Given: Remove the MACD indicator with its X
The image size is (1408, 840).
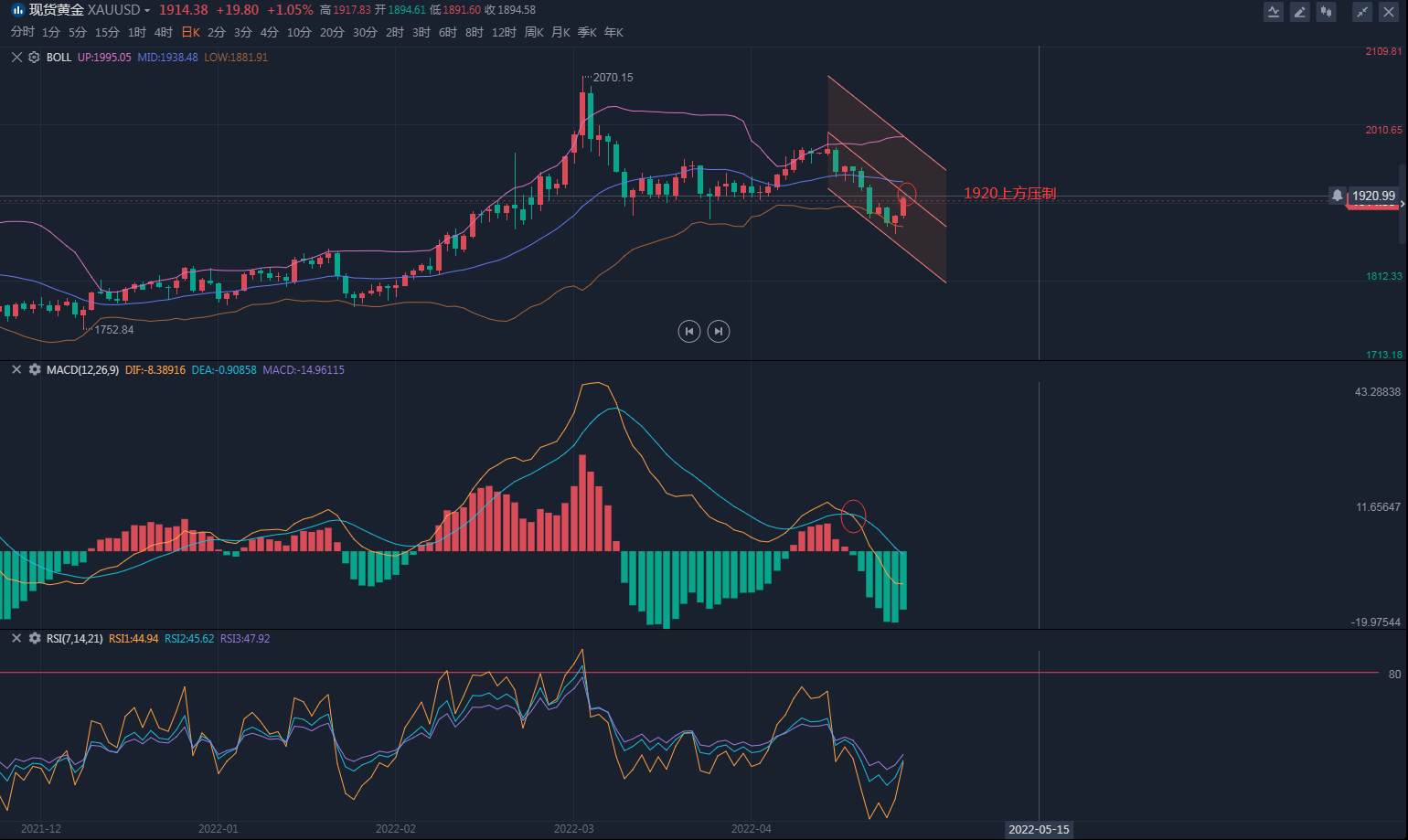Looking at the screenshot, I should [x=16, y=369].
